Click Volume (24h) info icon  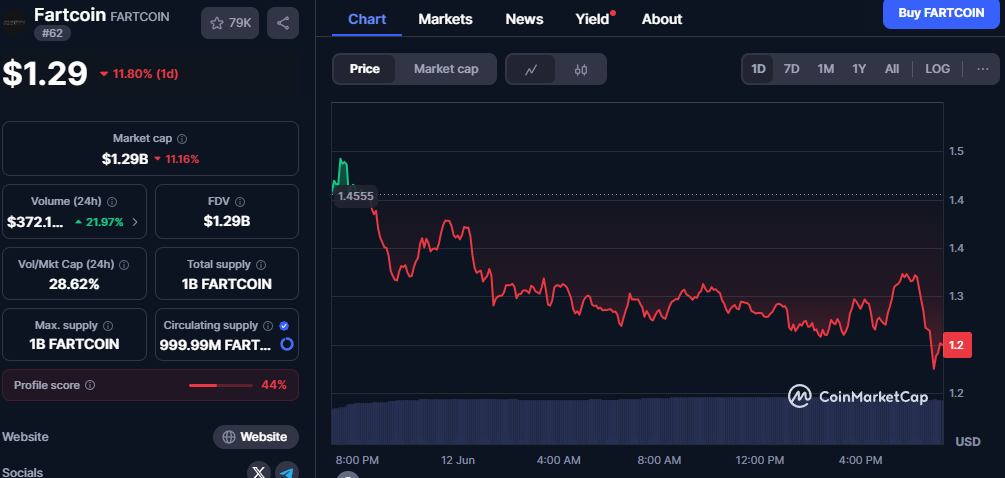click(x=112, y=201)
